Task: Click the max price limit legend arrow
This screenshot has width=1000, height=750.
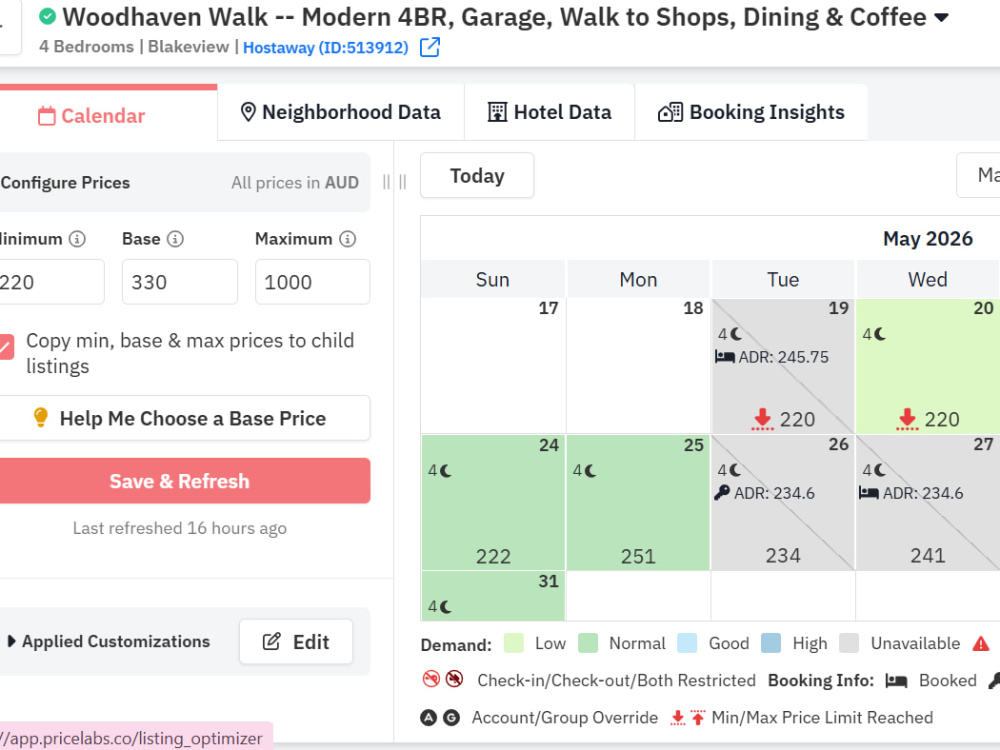Action: [698, 718]
